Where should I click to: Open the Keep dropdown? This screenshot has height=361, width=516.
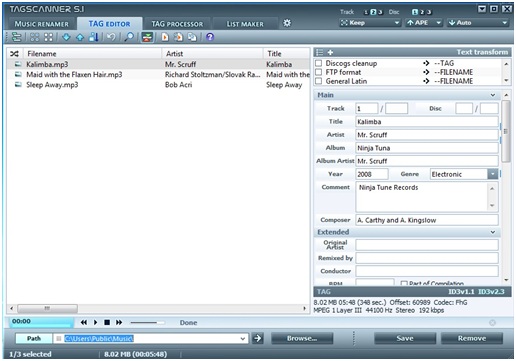tap(370, 23)
